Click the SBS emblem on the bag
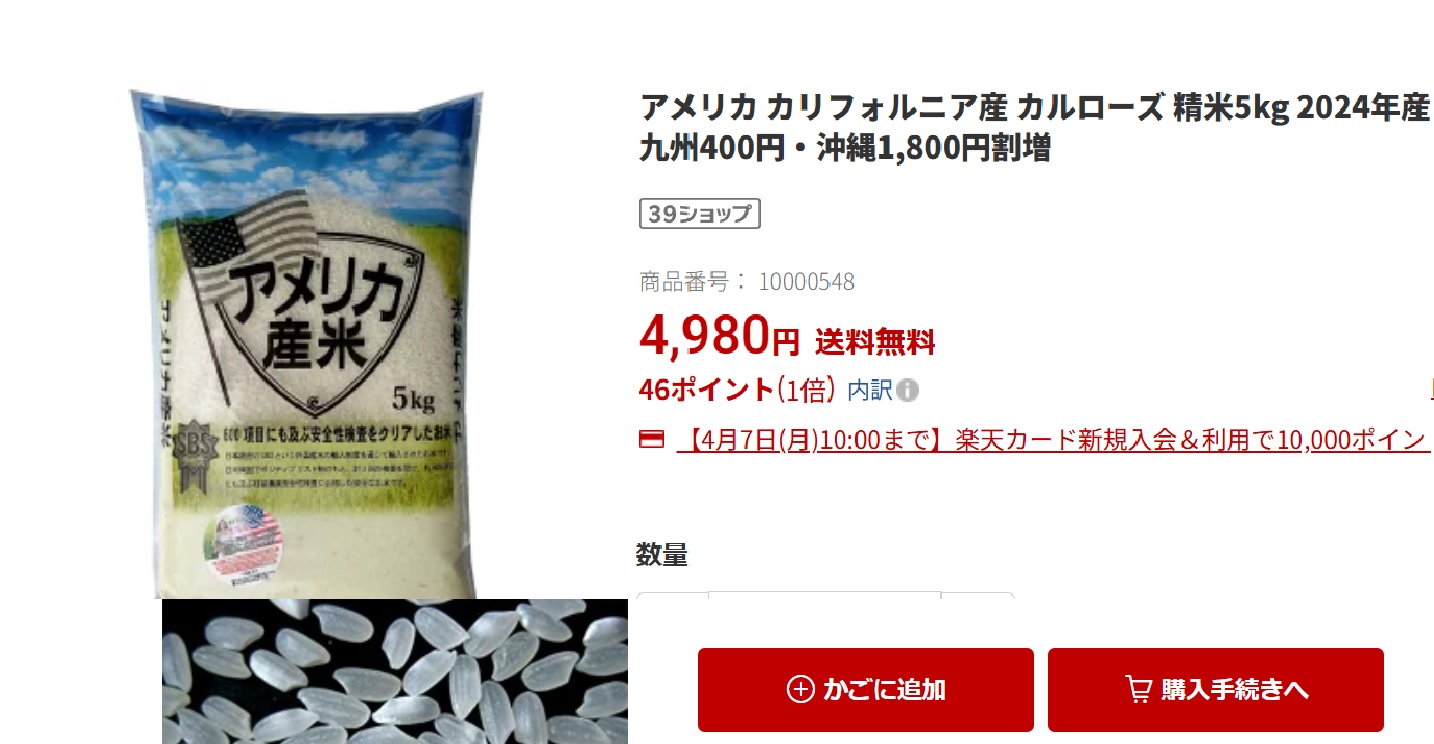The height and width of the screenshot is (744, 1434). pos(191,452)
